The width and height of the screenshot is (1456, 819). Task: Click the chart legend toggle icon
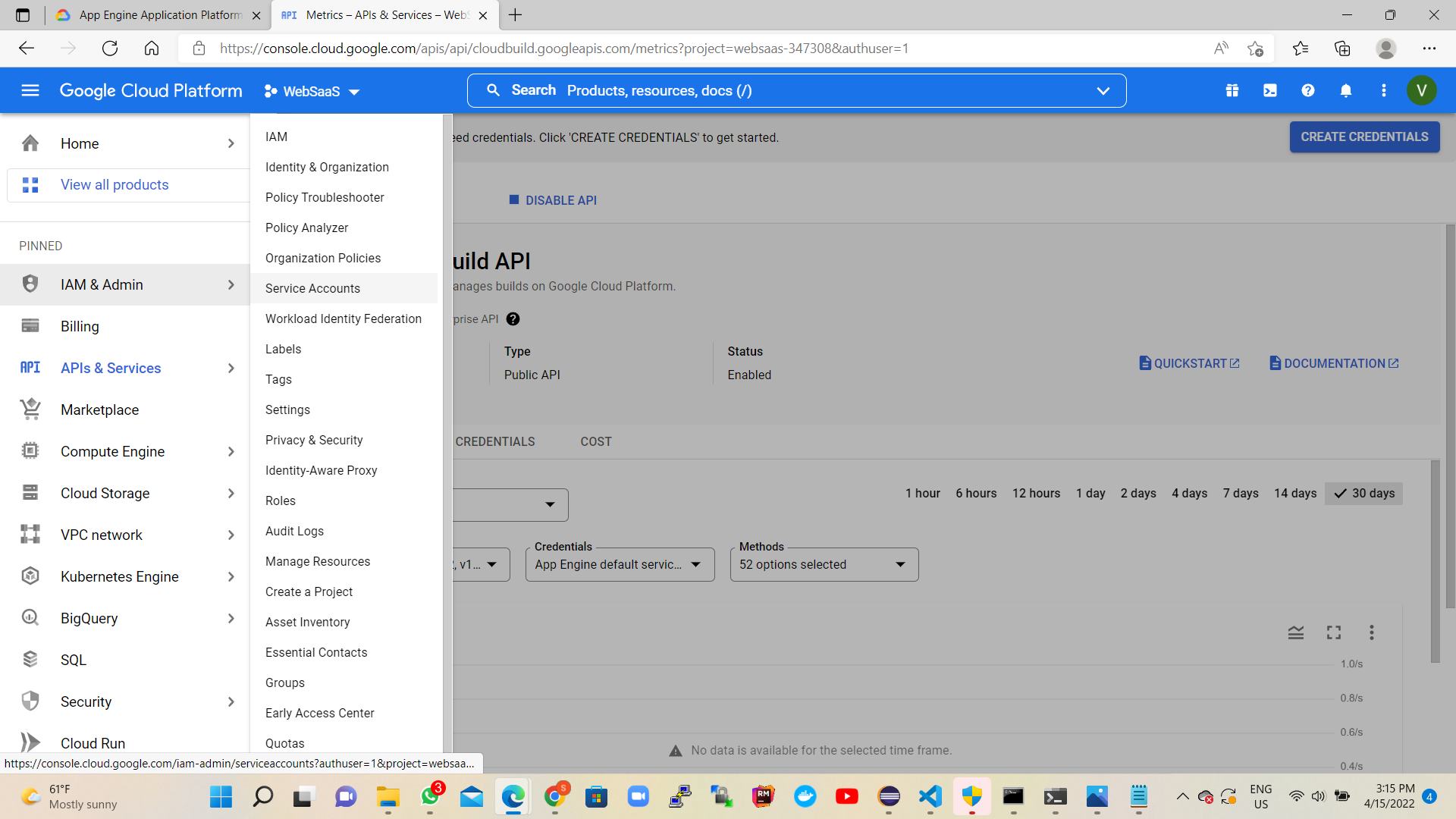pos(1296,632)
